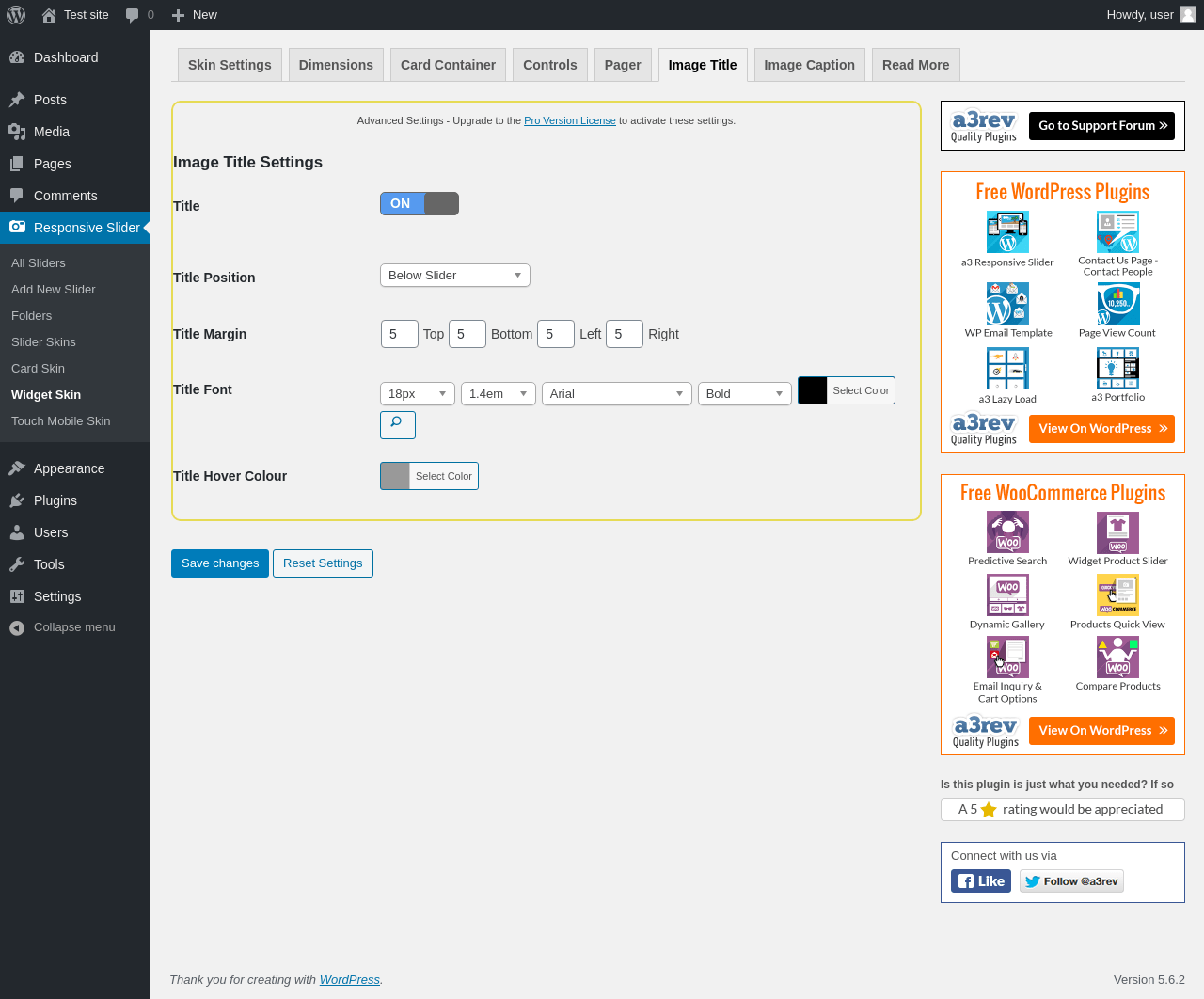Screen dimensions: 1204x999
Task: Click the Title Margin Right input field
Action: 625,334
